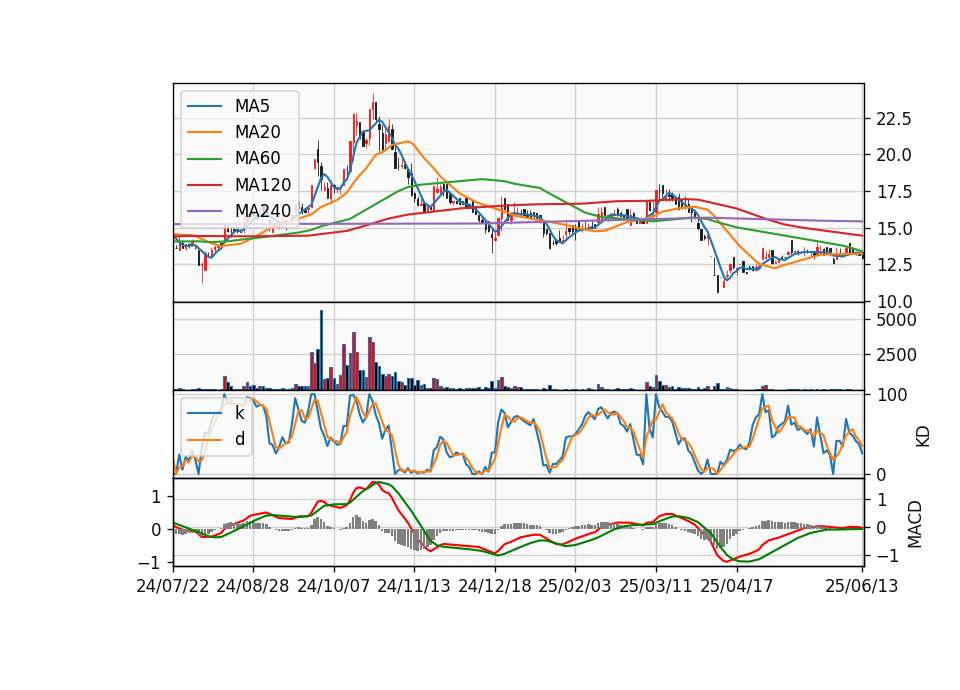Click the 17.5 price axis tick
The image size is (960, 690).
pos(894,192)
